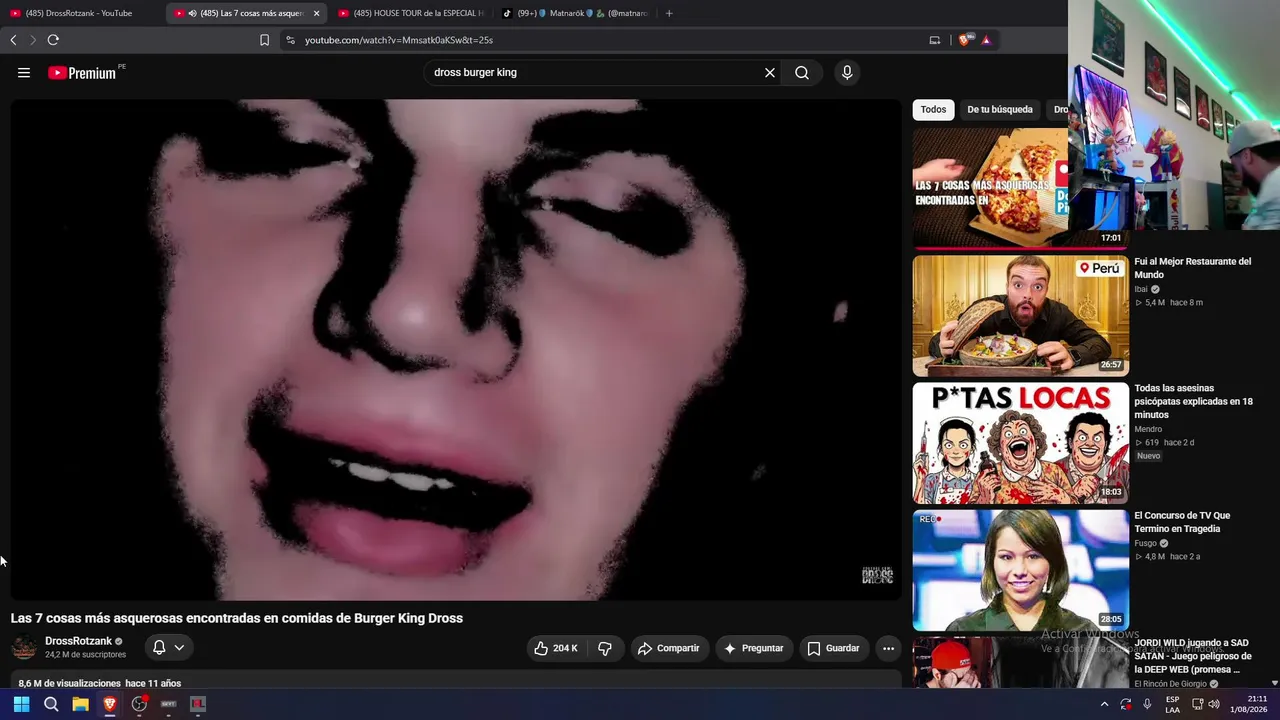Screen dimensions: 1280x720
Task: Click the video player to pause
Action: point(456,349)
